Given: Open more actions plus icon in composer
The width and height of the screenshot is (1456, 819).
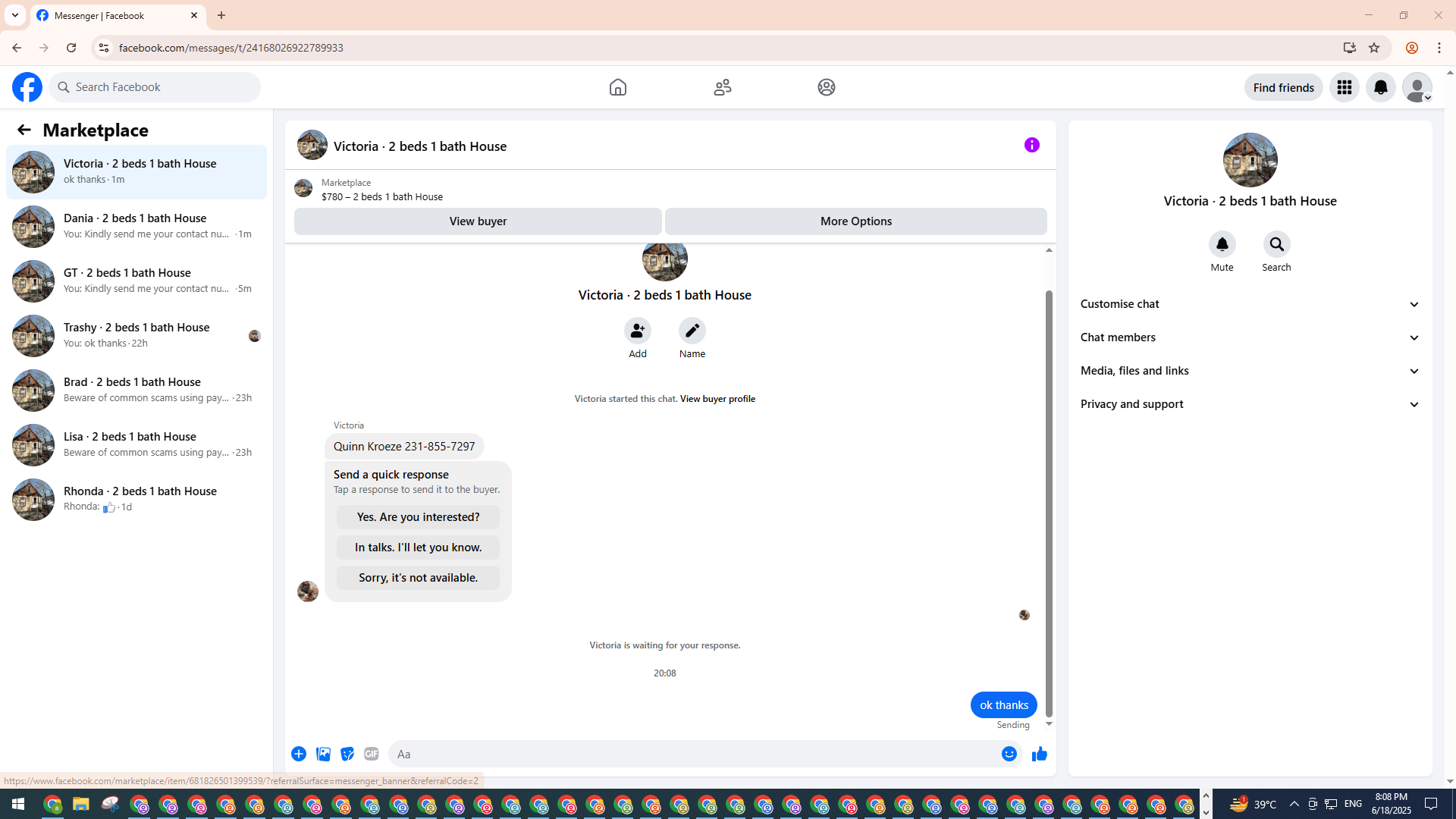Looking at the screenshot, I should click(x=299, y=754).
